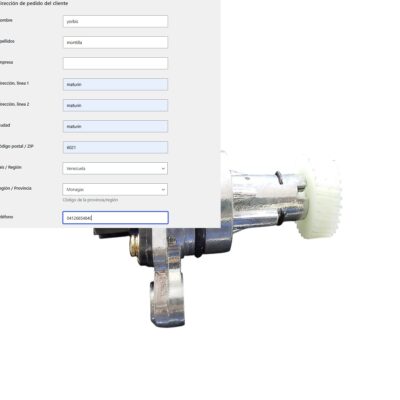Click the Código postal / ZIP label
The height and width of the screenshot is (400, 400).
coord(16,146)
